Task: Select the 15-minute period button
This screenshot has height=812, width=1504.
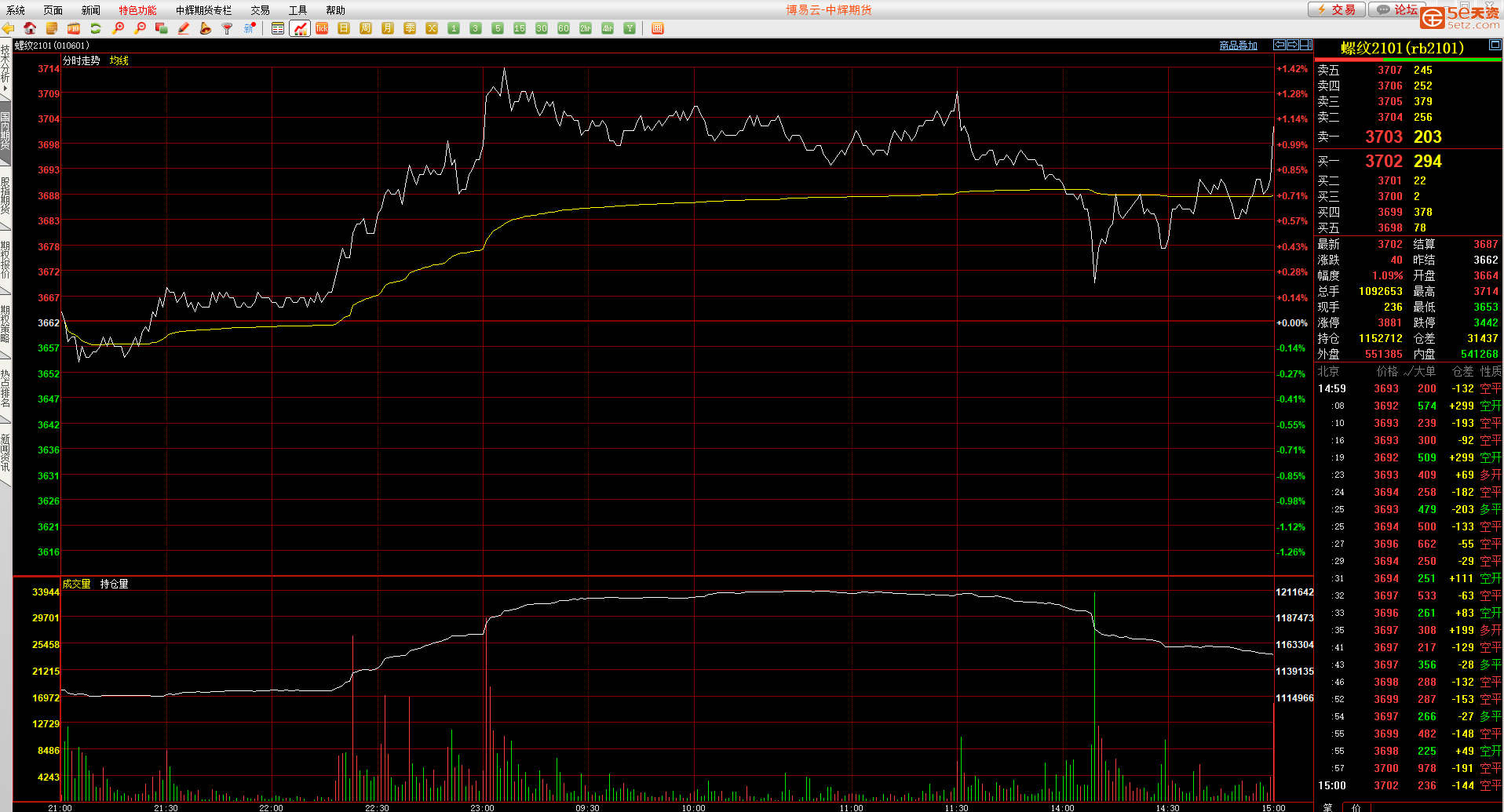Action: tap(520, 28)
